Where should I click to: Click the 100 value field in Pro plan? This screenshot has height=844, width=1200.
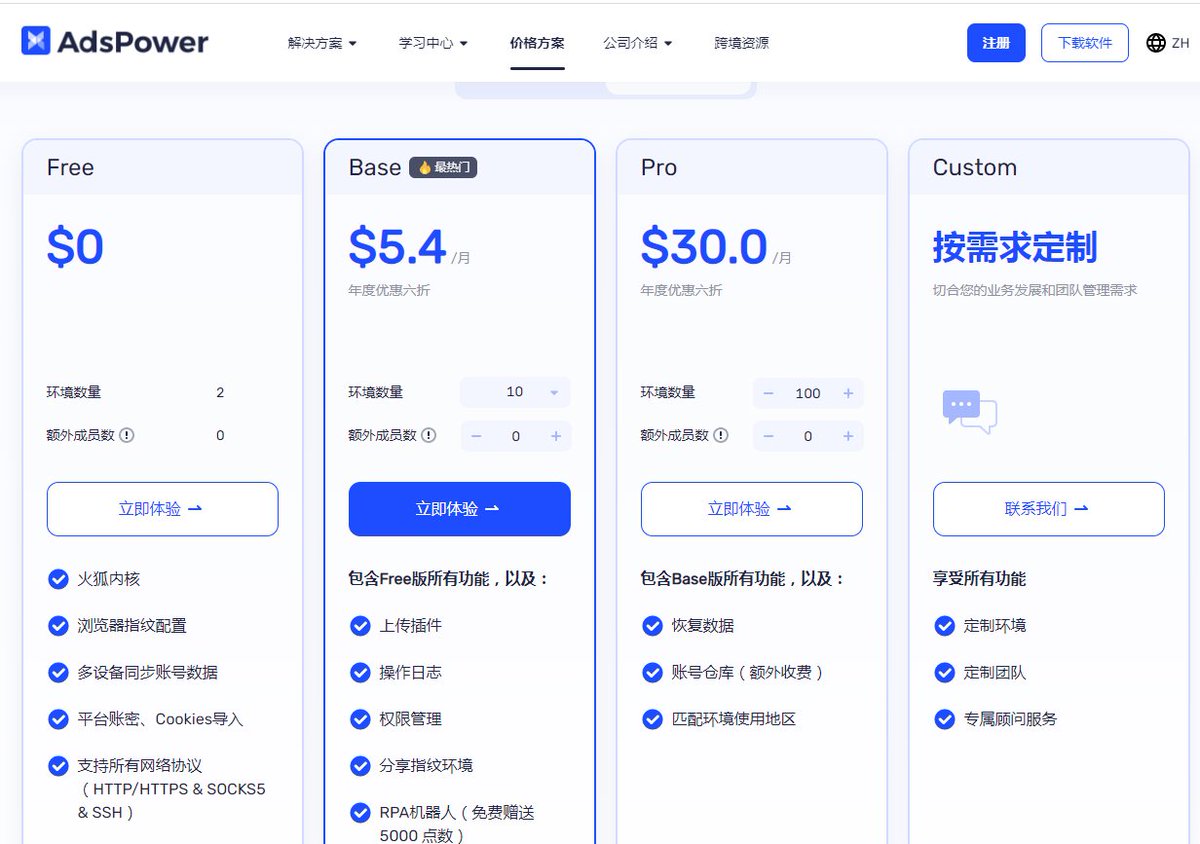pos(807,393)
